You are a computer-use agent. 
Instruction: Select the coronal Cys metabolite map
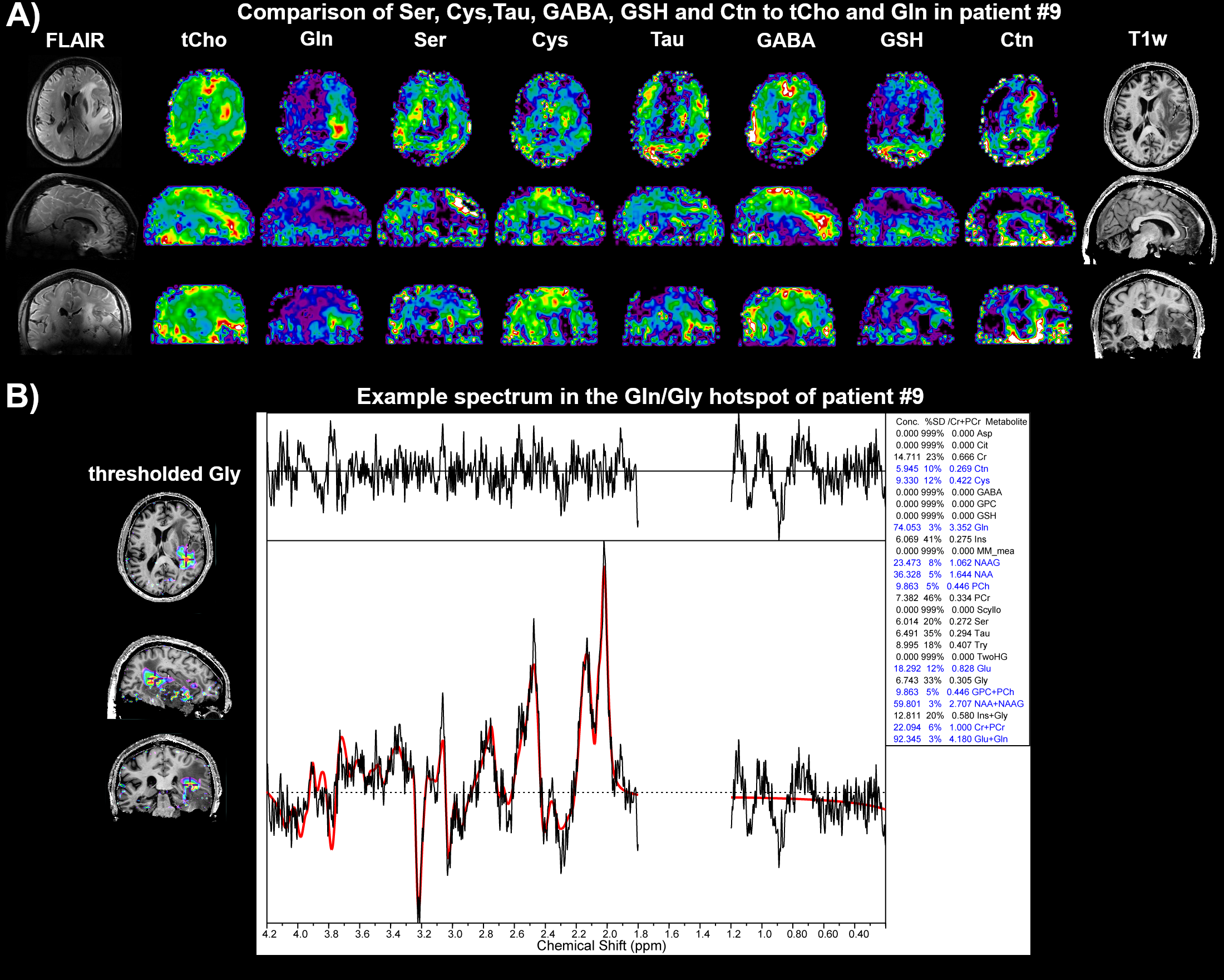click(x=549, y=317)
